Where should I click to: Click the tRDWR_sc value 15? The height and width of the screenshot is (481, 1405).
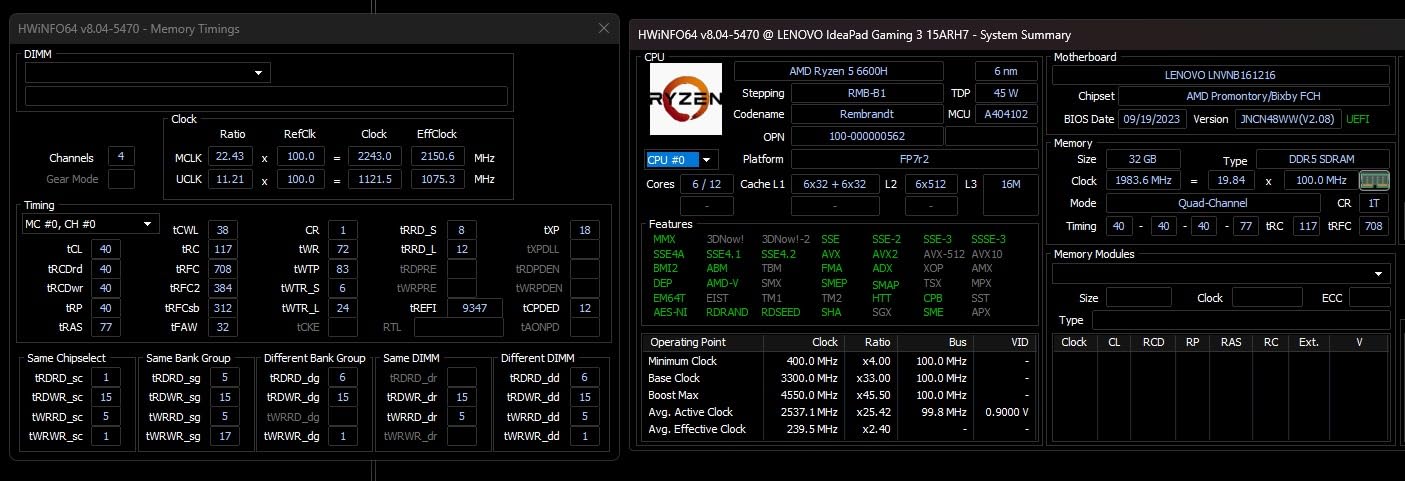pos(106,397)
